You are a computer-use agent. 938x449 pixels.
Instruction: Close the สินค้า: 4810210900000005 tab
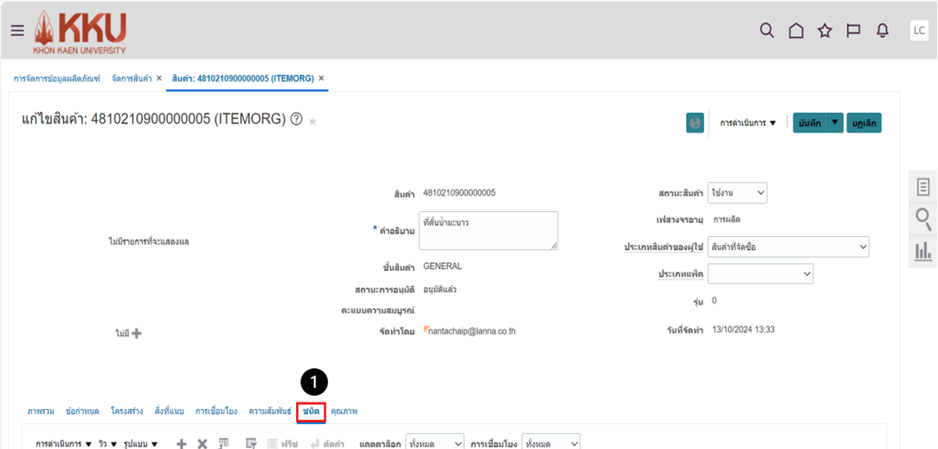pos(321,78)
